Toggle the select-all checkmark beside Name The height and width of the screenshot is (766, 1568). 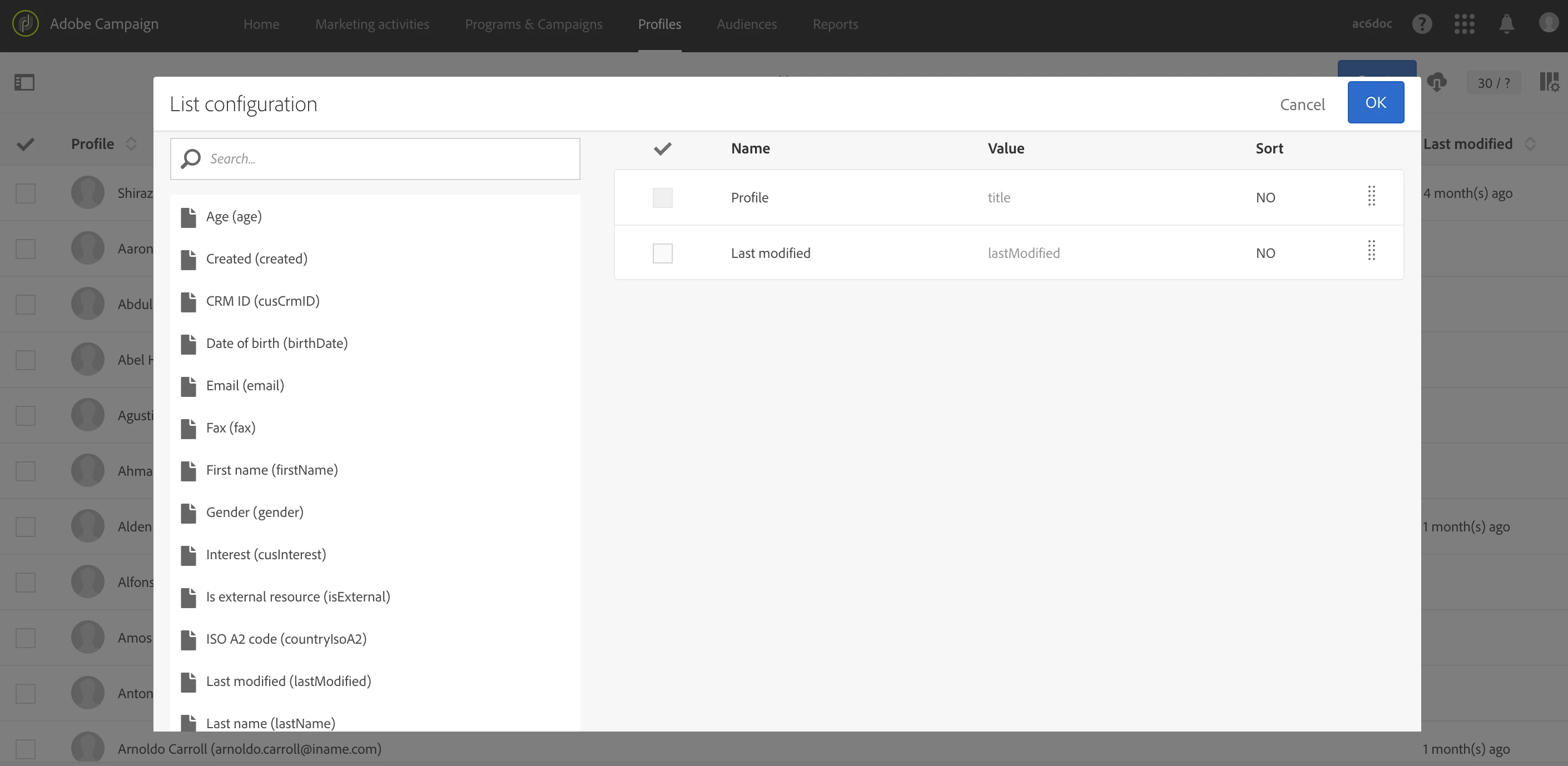point(662,148)
